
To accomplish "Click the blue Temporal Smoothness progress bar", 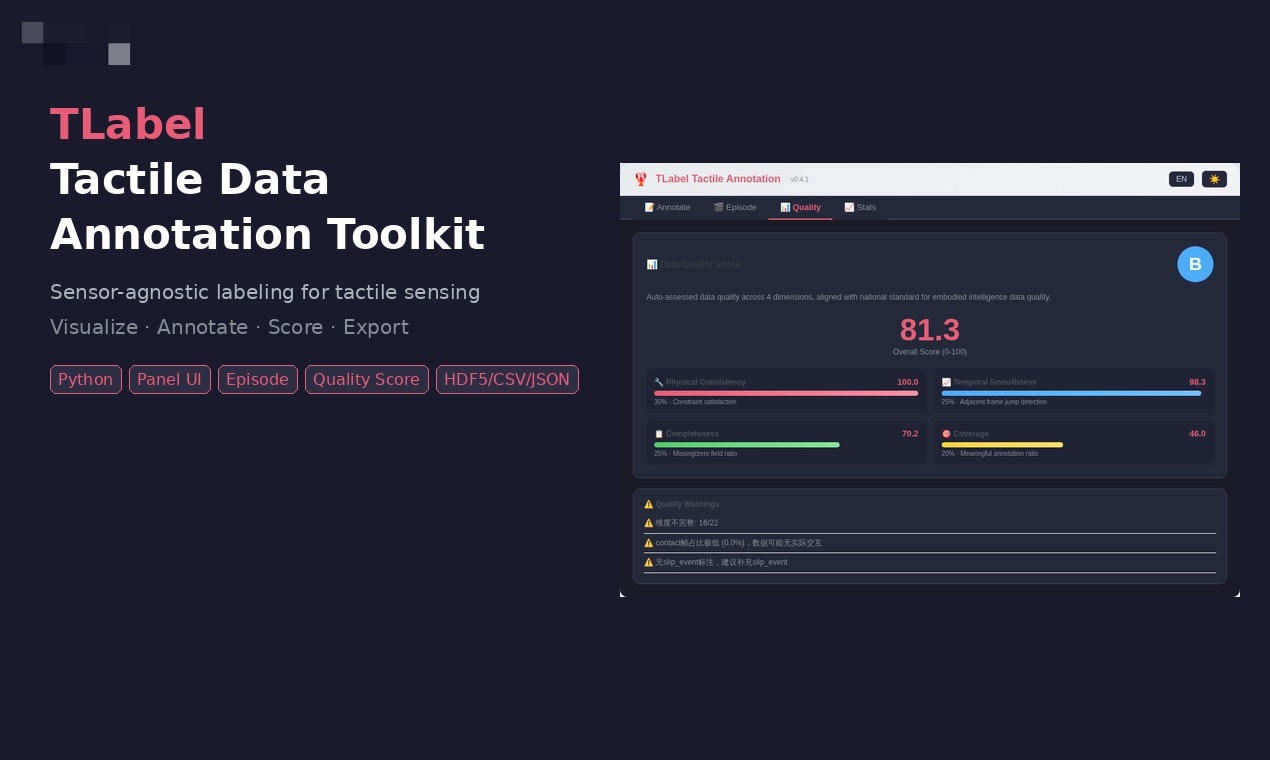I will coord(1071,393).
